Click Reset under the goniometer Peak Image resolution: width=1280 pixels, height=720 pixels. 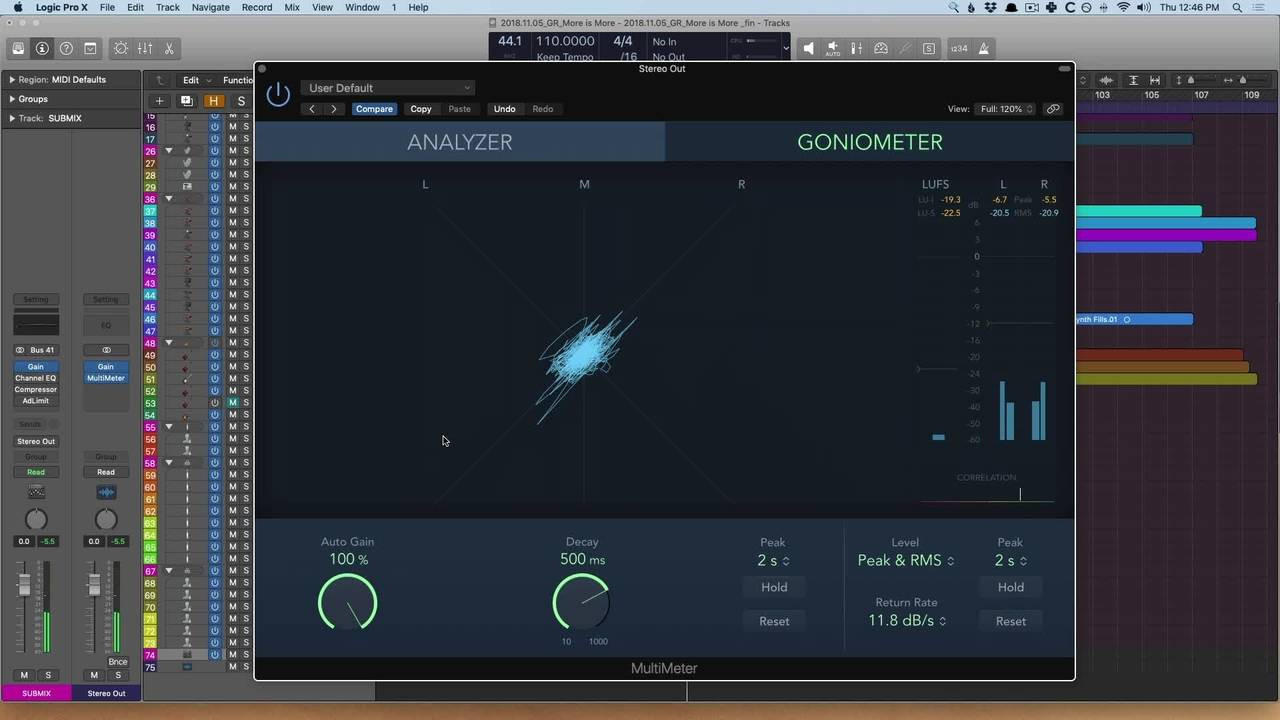pyautogui.click(x=774, y=621)
